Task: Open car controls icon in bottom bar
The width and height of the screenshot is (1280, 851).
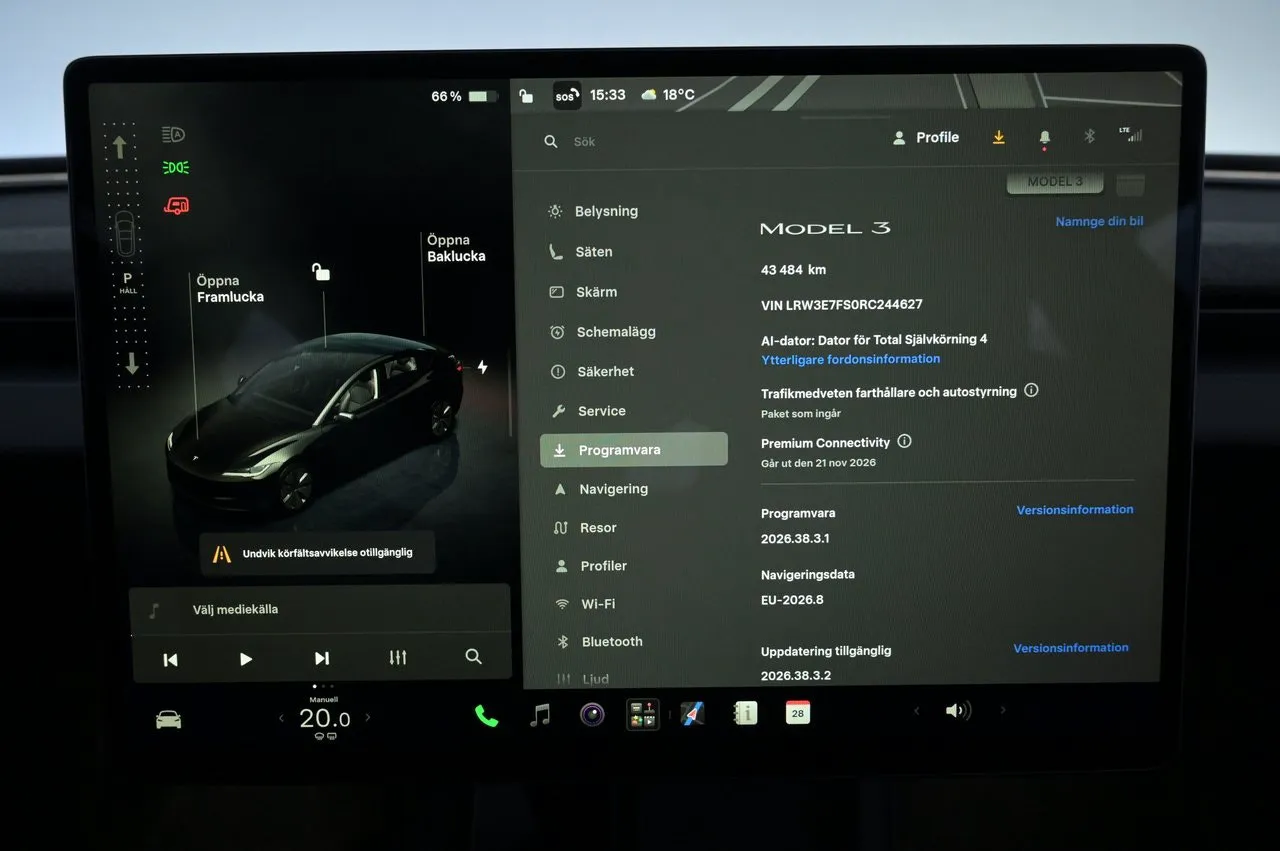Action: coord(169,719)
